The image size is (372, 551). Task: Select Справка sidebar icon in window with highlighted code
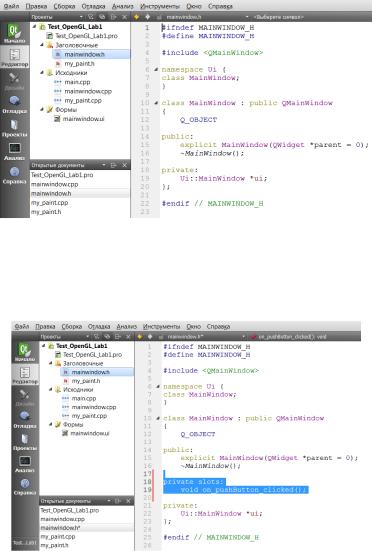pos(25,486)
